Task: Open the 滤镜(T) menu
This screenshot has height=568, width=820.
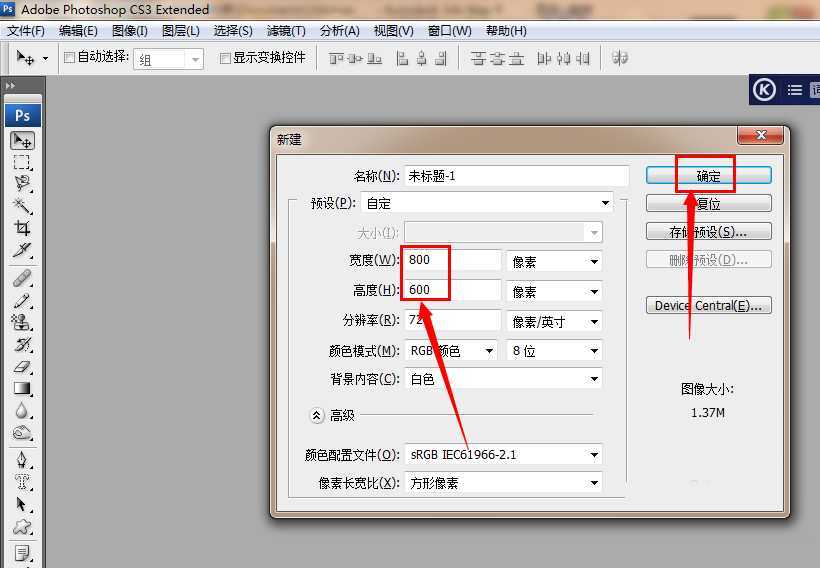Action: pos(286,31)
